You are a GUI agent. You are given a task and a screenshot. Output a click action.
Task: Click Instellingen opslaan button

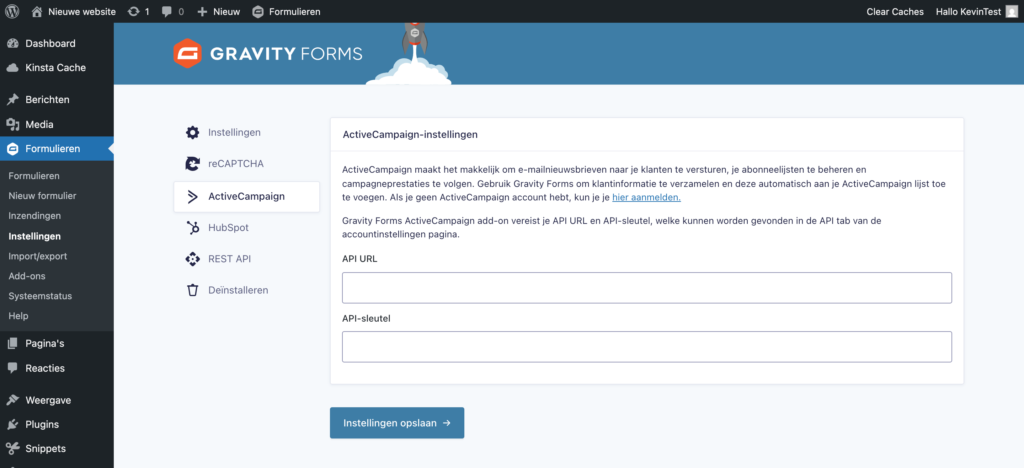coord(397,423)
